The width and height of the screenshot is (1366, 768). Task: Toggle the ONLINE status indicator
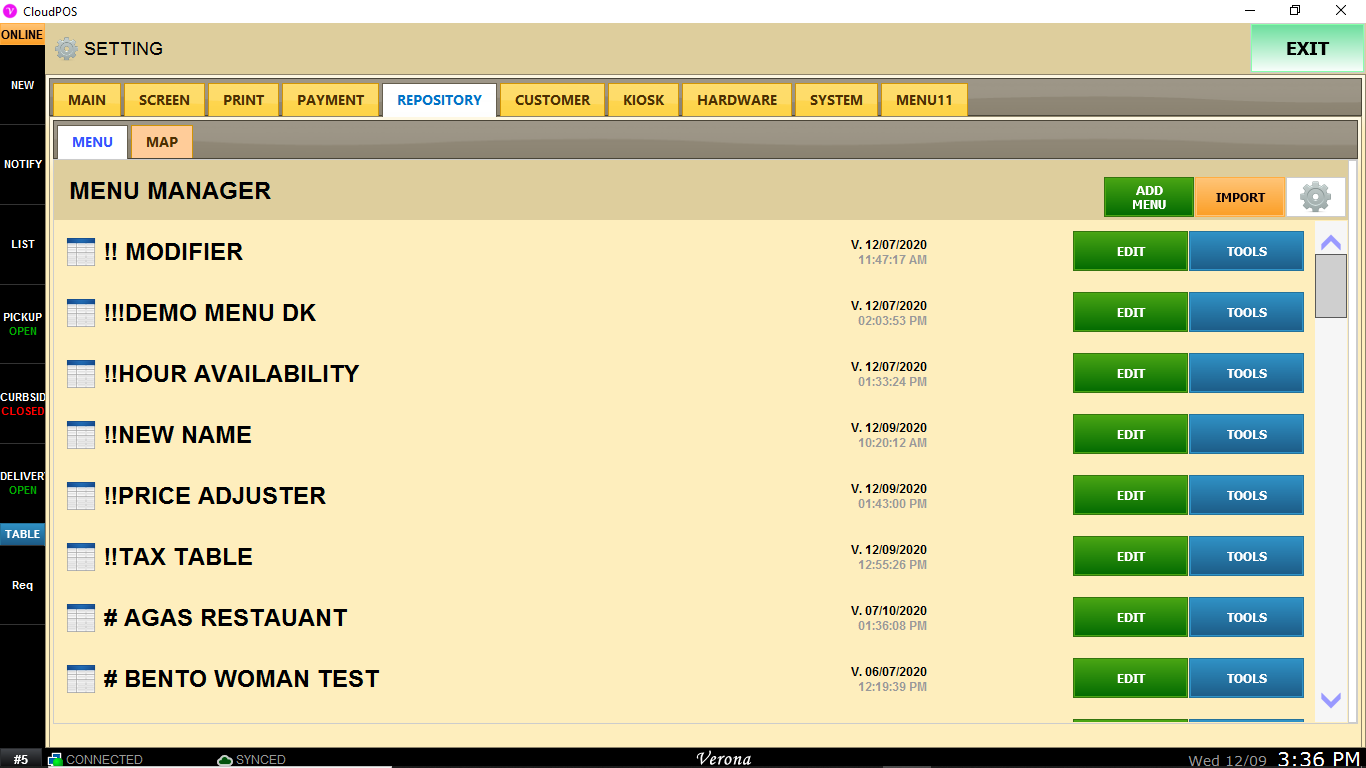pos(22,35)
